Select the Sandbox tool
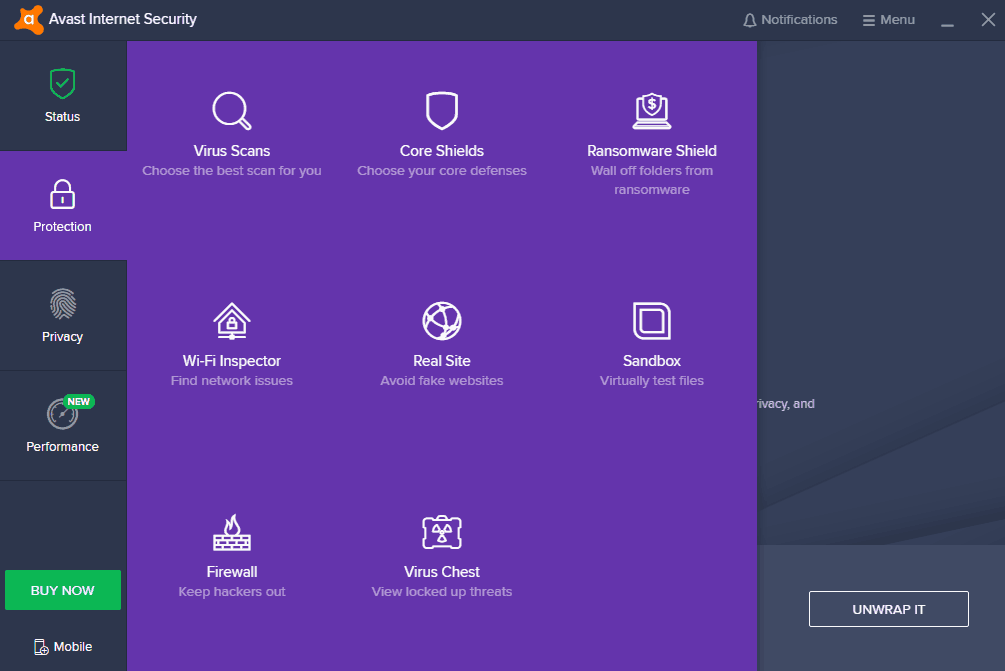 [651, 334]
